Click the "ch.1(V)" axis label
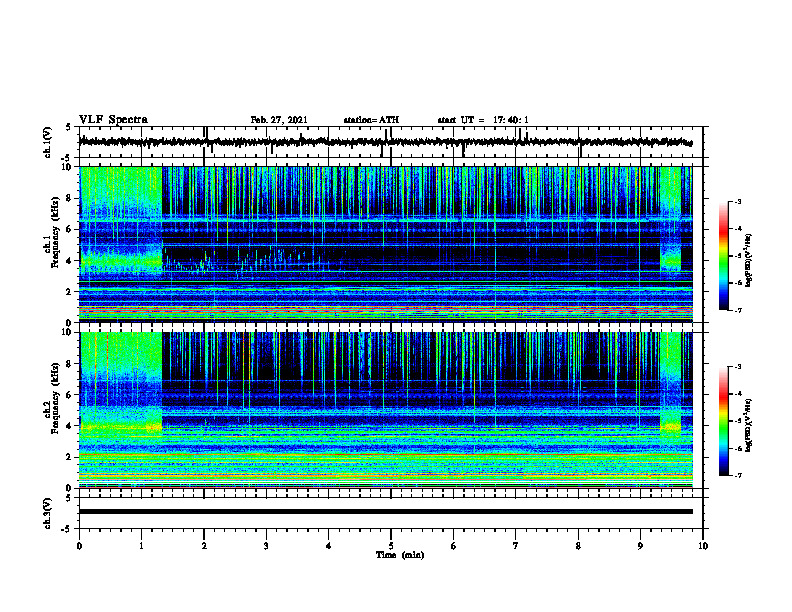This screenshot has width=792, height=612. pos(48,142)
